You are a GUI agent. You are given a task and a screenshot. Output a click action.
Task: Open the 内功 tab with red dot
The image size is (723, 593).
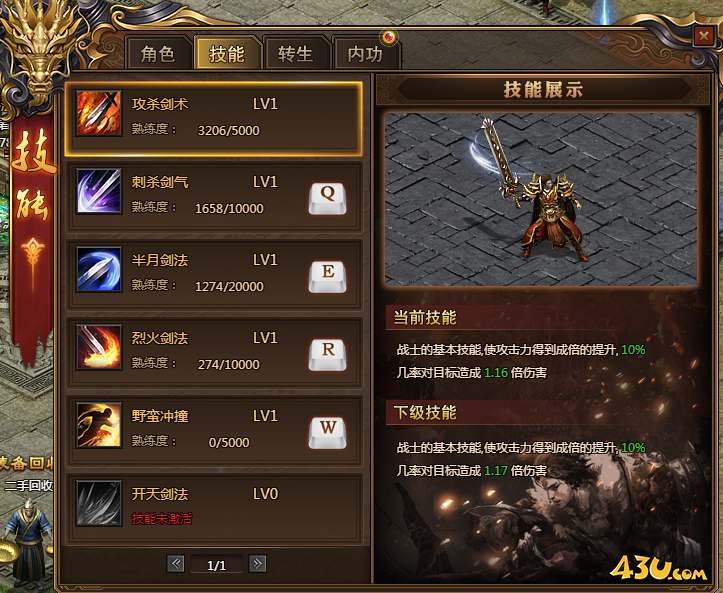(x=366, y=54)
